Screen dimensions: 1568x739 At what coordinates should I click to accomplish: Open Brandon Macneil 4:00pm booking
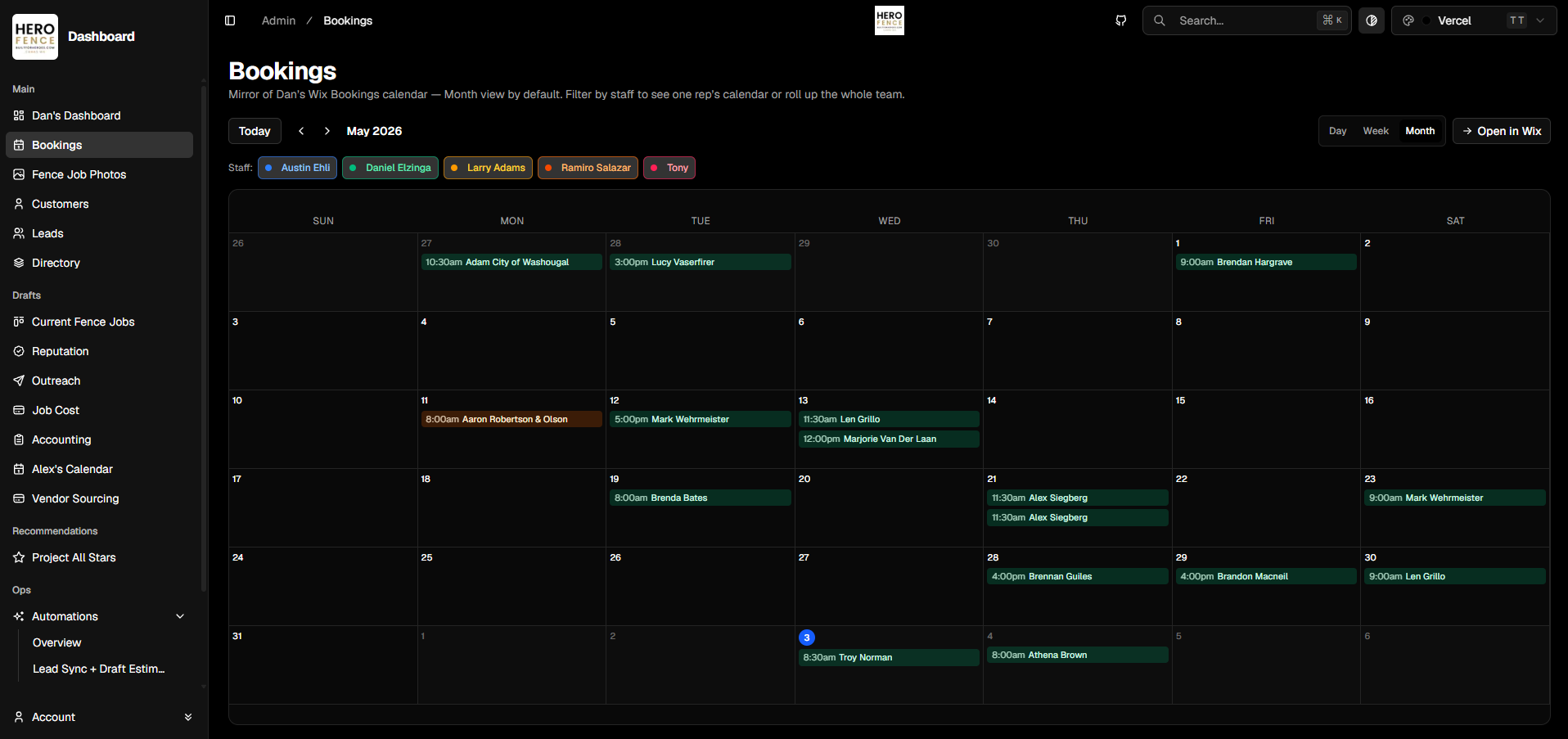click(x=1266, y=576)
